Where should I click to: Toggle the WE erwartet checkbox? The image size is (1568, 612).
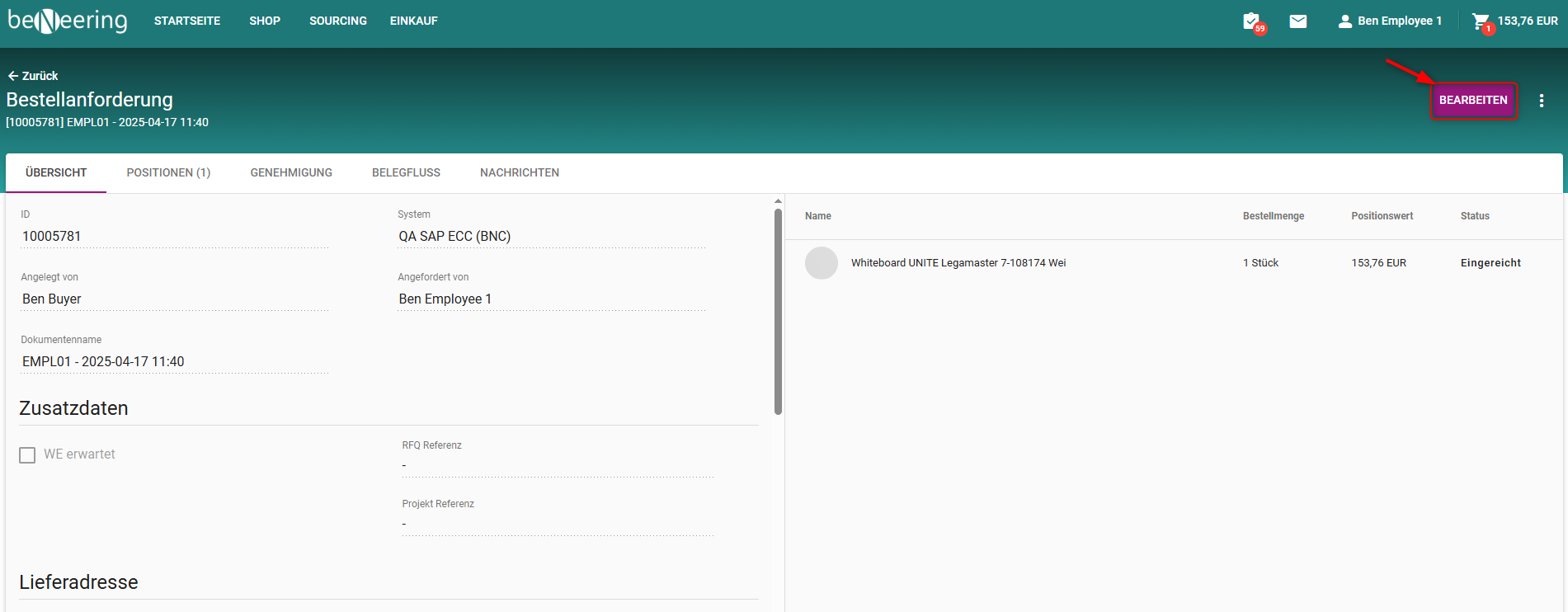pos(27,455)
